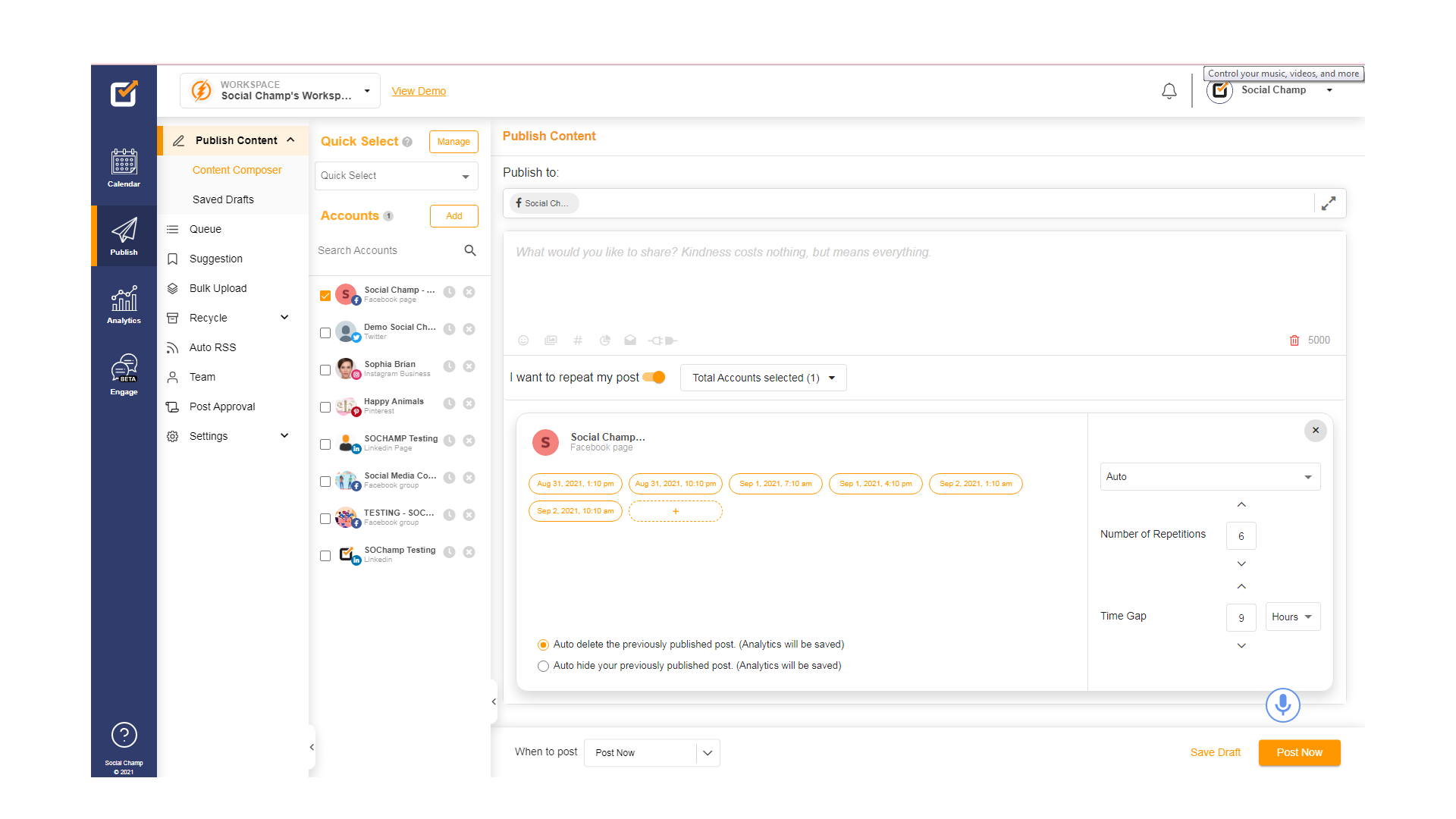This screenshot has height=819, width=1456.
Task: Open the Hours time gap unit dropdown
Action: [1292, 617]
